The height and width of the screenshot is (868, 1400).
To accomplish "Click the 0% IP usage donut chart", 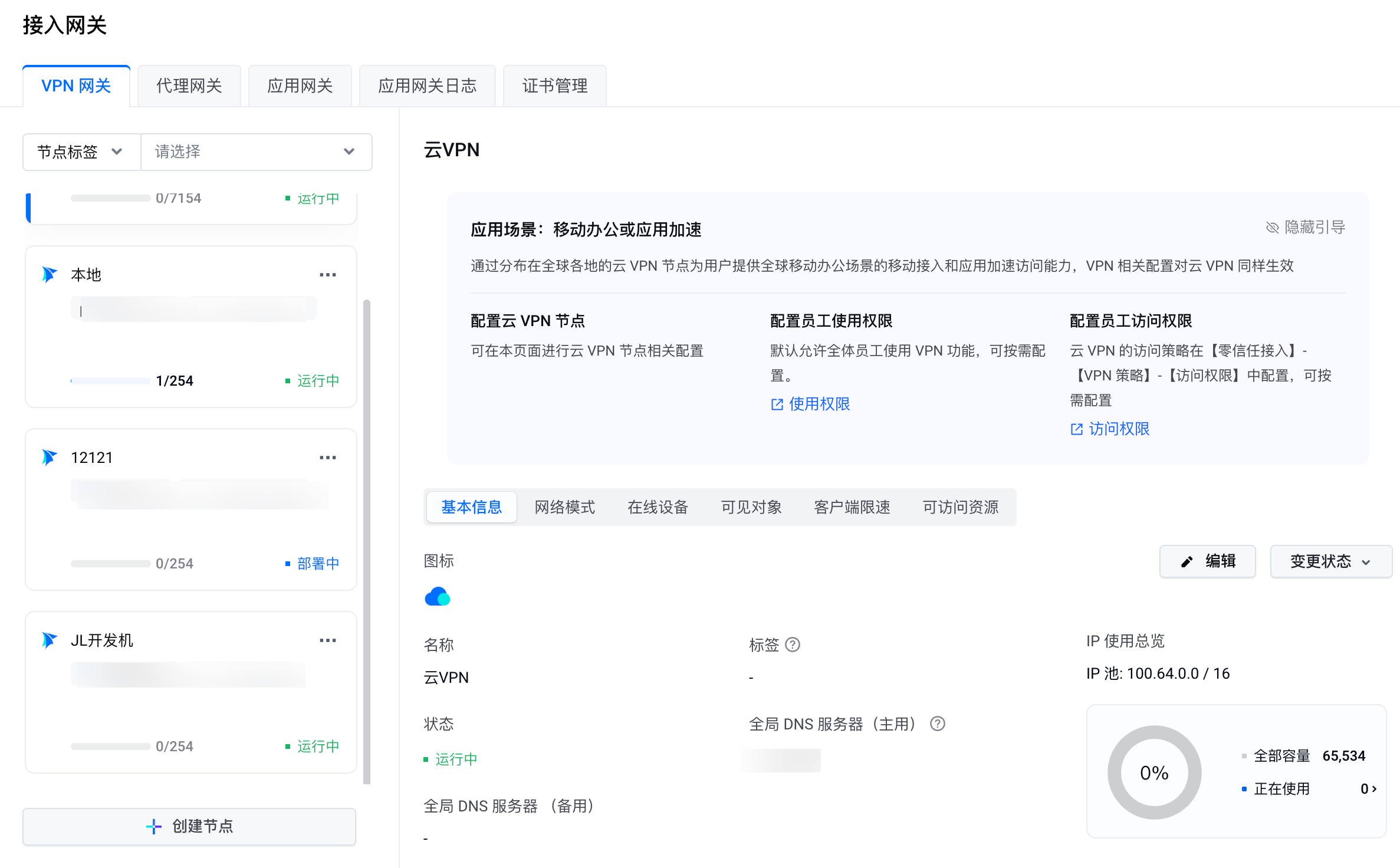I will 1155,772.
